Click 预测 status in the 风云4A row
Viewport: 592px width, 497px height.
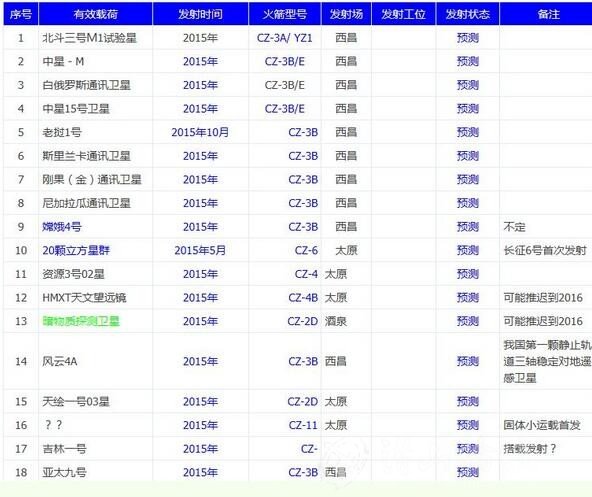467,361
